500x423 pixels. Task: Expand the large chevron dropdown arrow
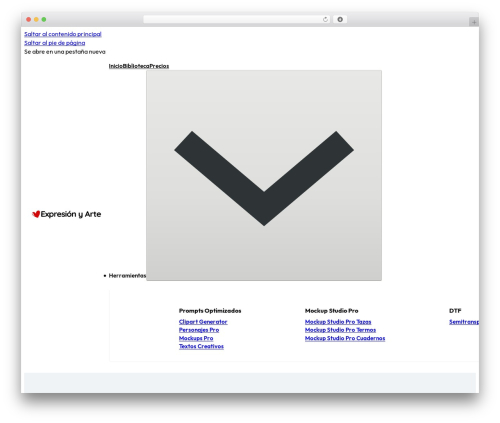[x=264, y=175]
